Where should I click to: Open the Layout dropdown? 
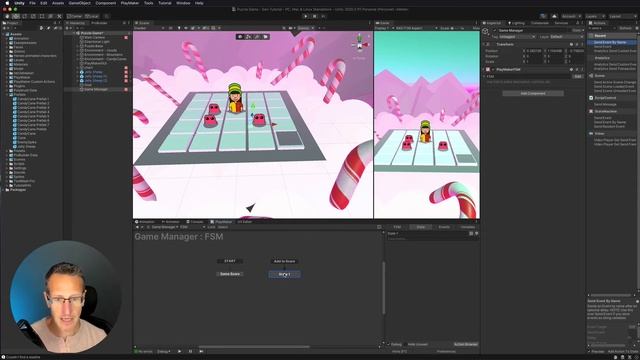pos(622,16)
